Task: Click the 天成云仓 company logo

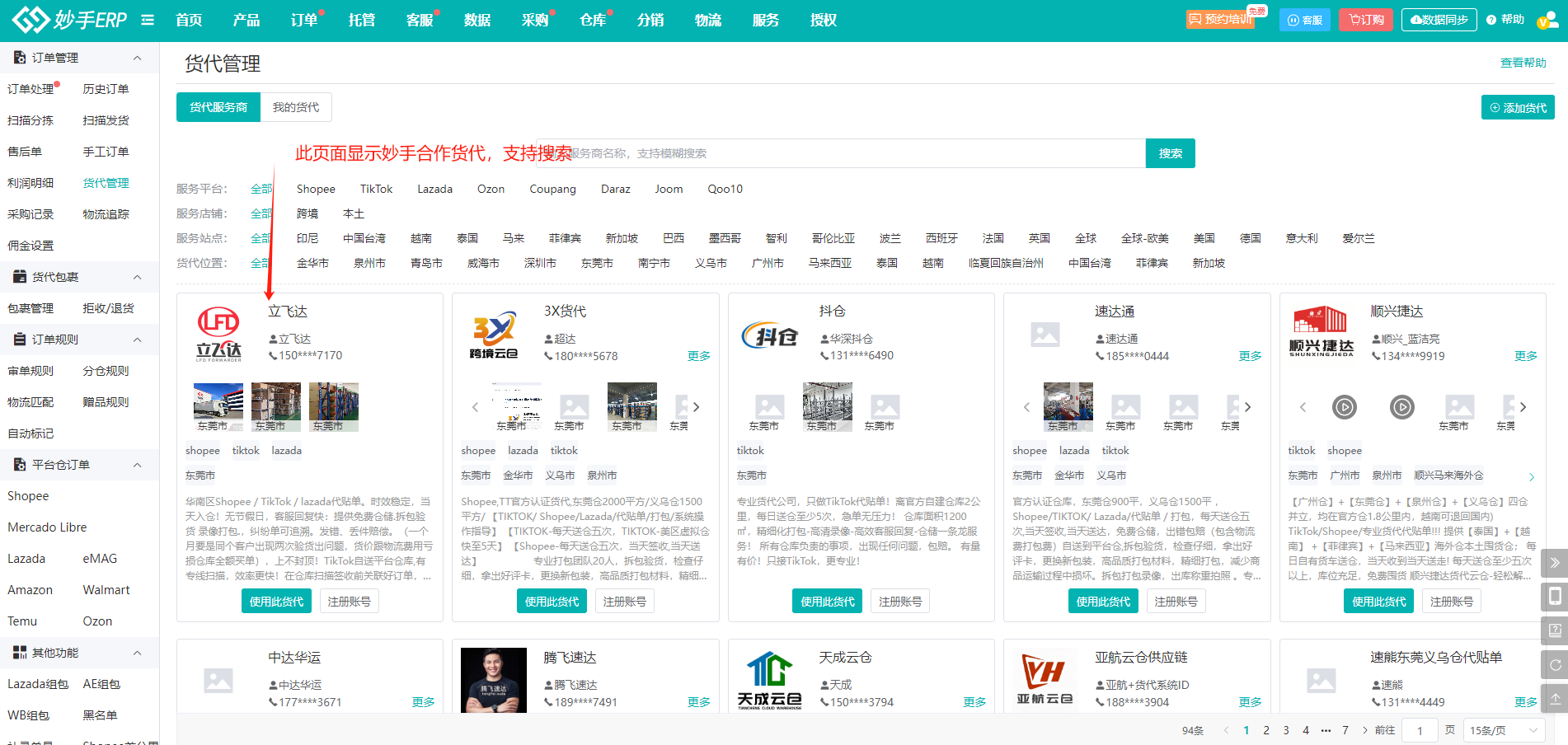Action: tap(769, 680)
